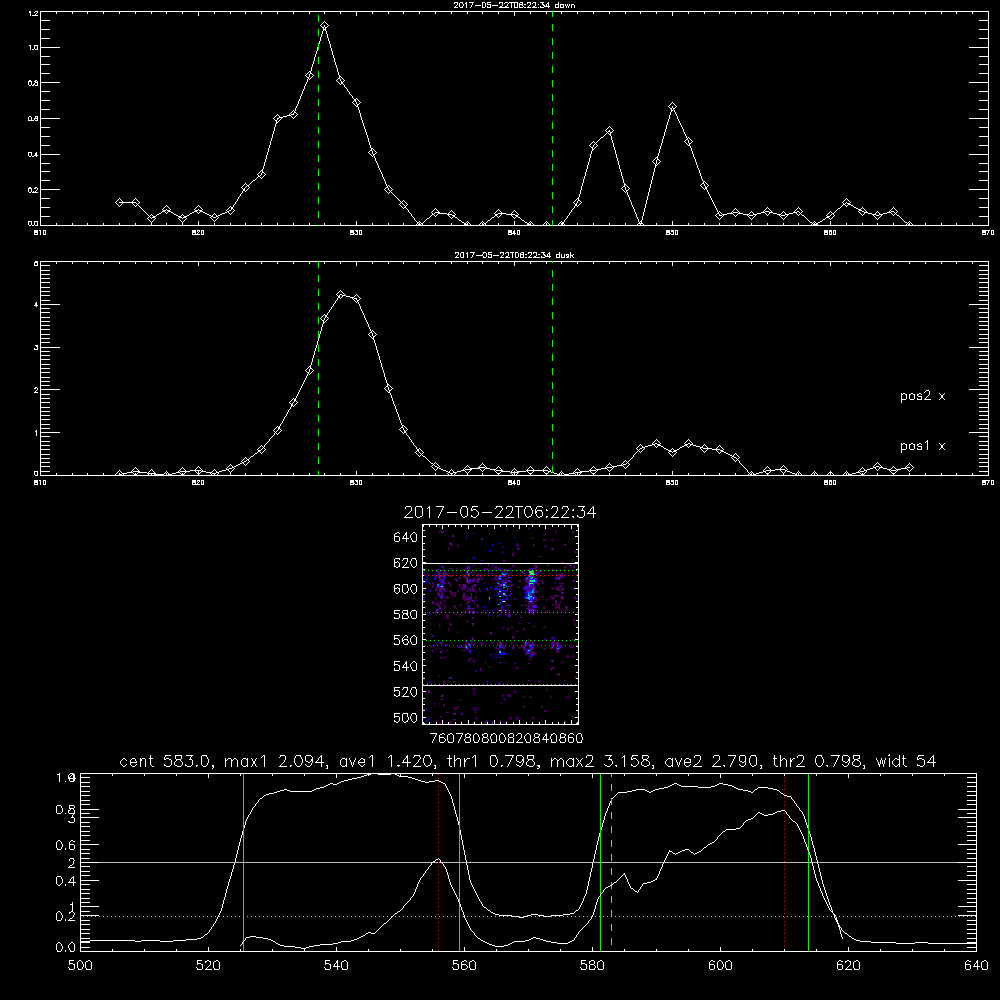Click '580' on the bottom plot x-axis
The height and width of the screenshot is (1000, 1000).
coord(592,966)
